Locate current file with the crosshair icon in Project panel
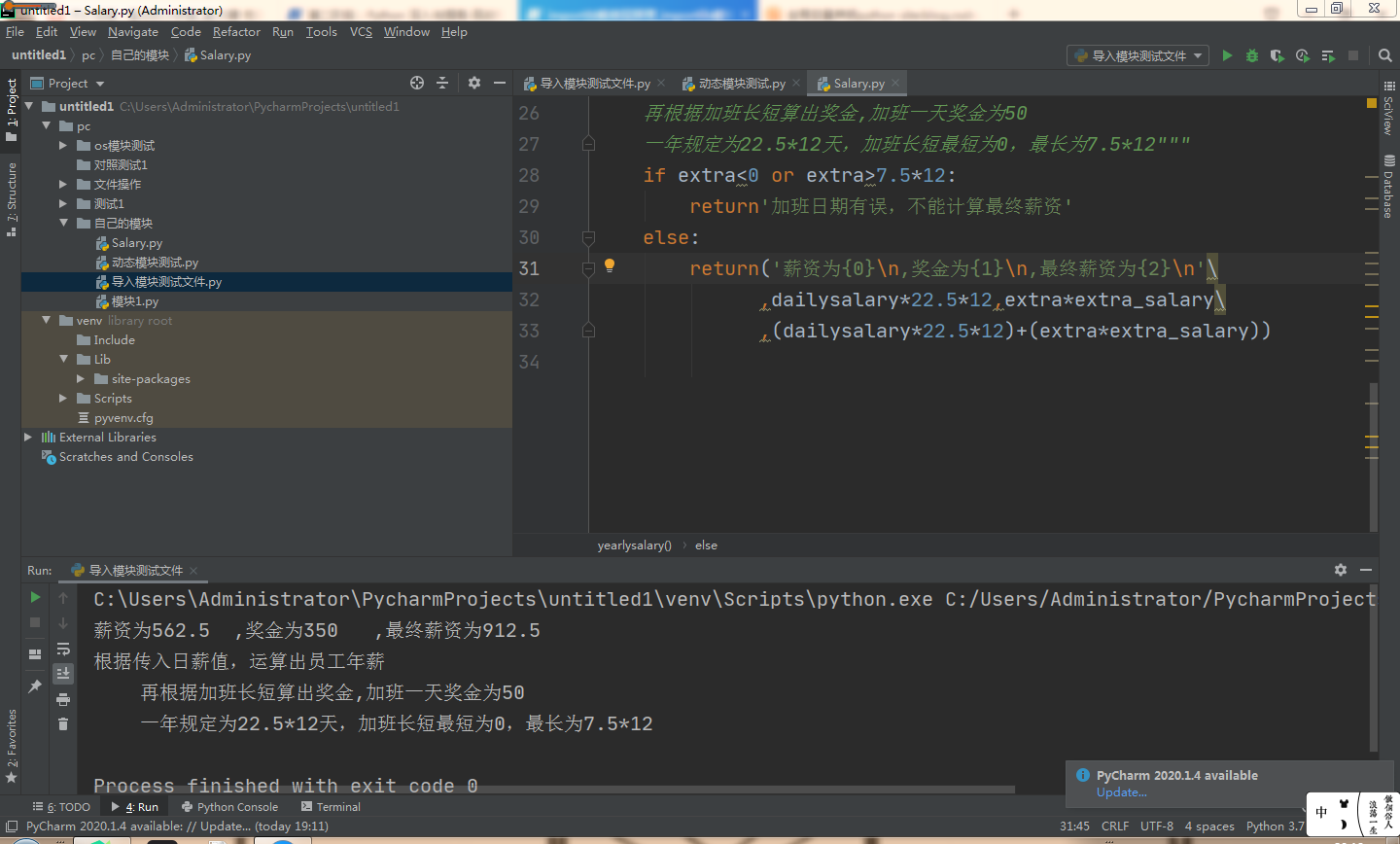1400x844 pixels. 417,83
